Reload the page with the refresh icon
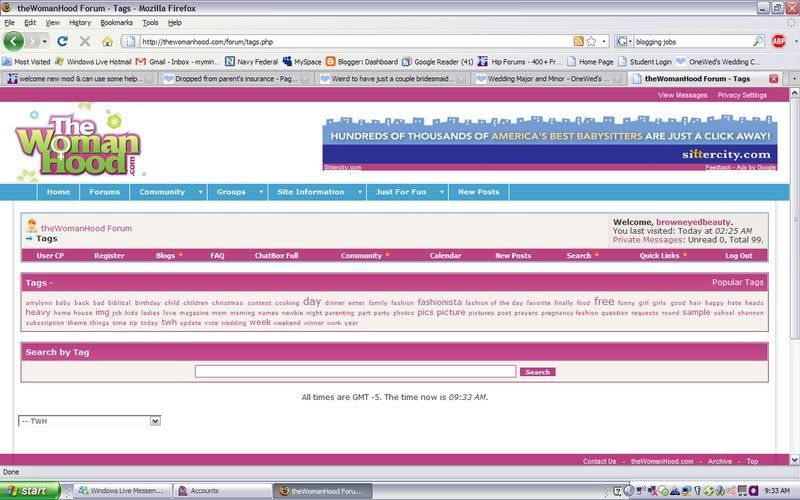This screenshot has height=500, width=800. coord(62,41)
